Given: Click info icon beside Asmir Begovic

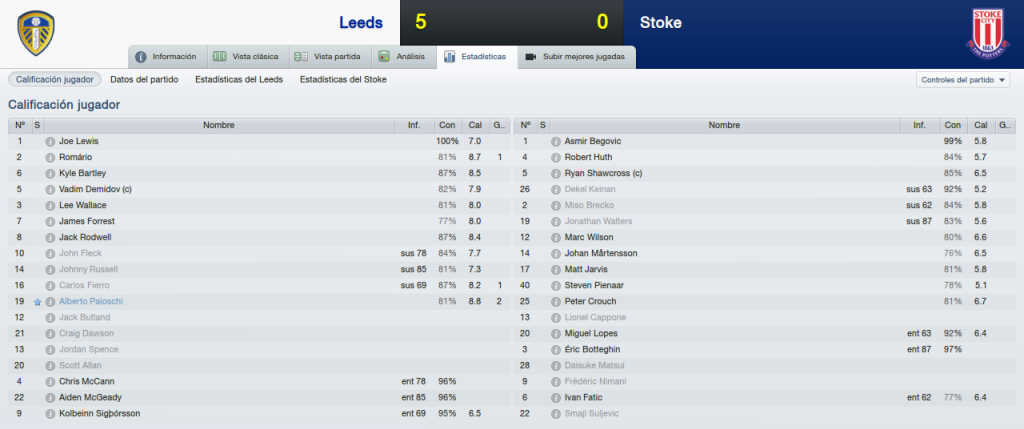Looking at the screenshot, I should point(556,141).
